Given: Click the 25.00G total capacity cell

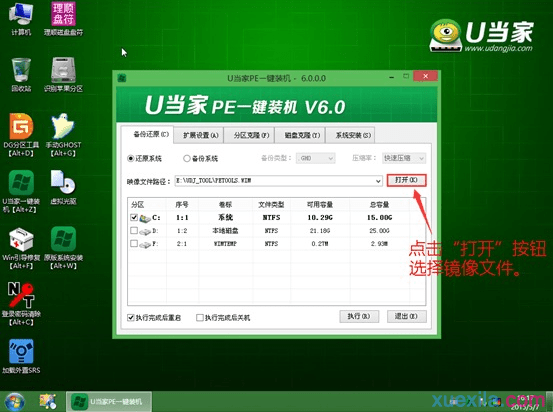Looking at the screenshot, I should tap(379, 231).
